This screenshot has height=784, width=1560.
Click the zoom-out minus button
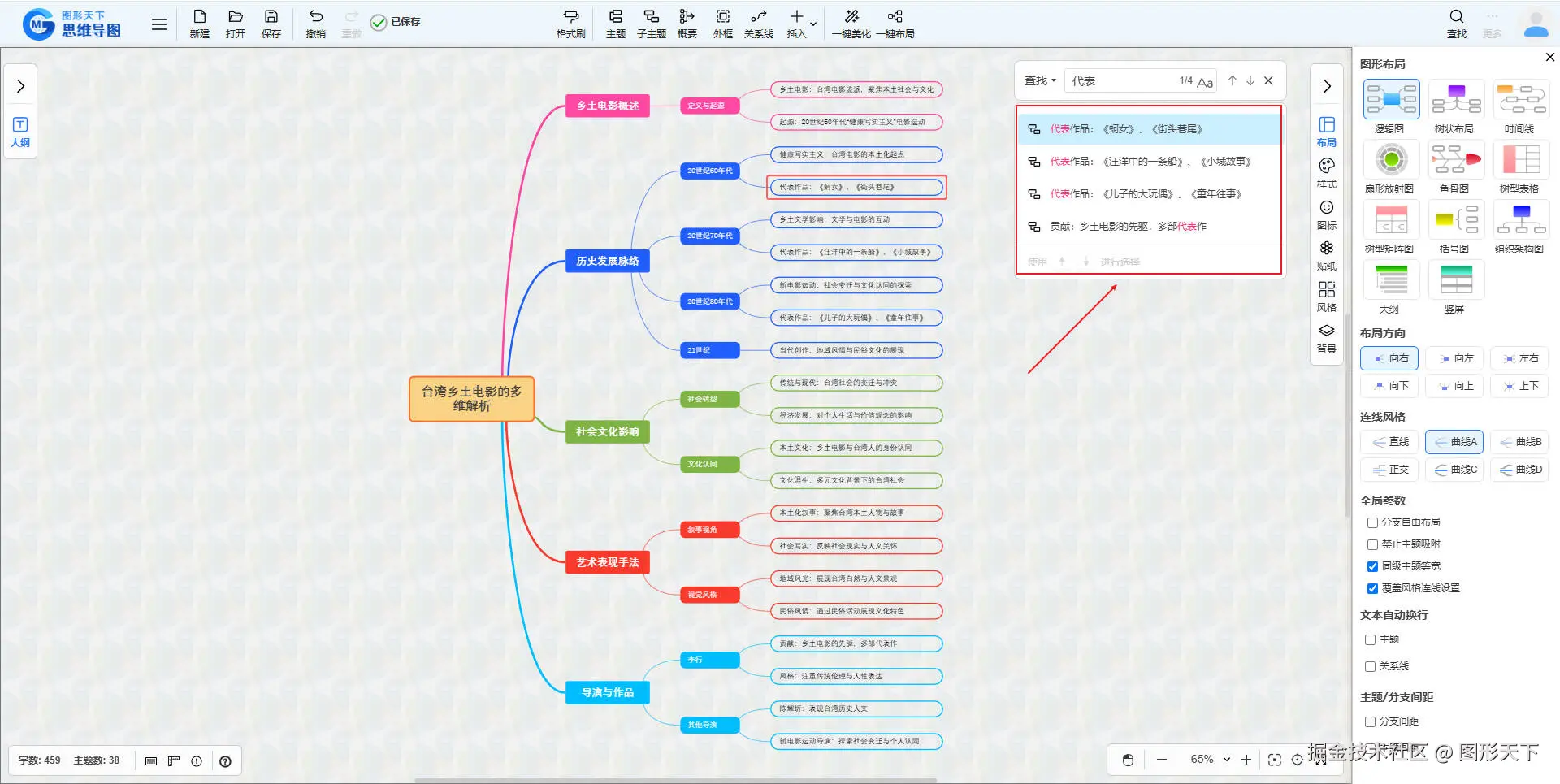coord(1162,760)
